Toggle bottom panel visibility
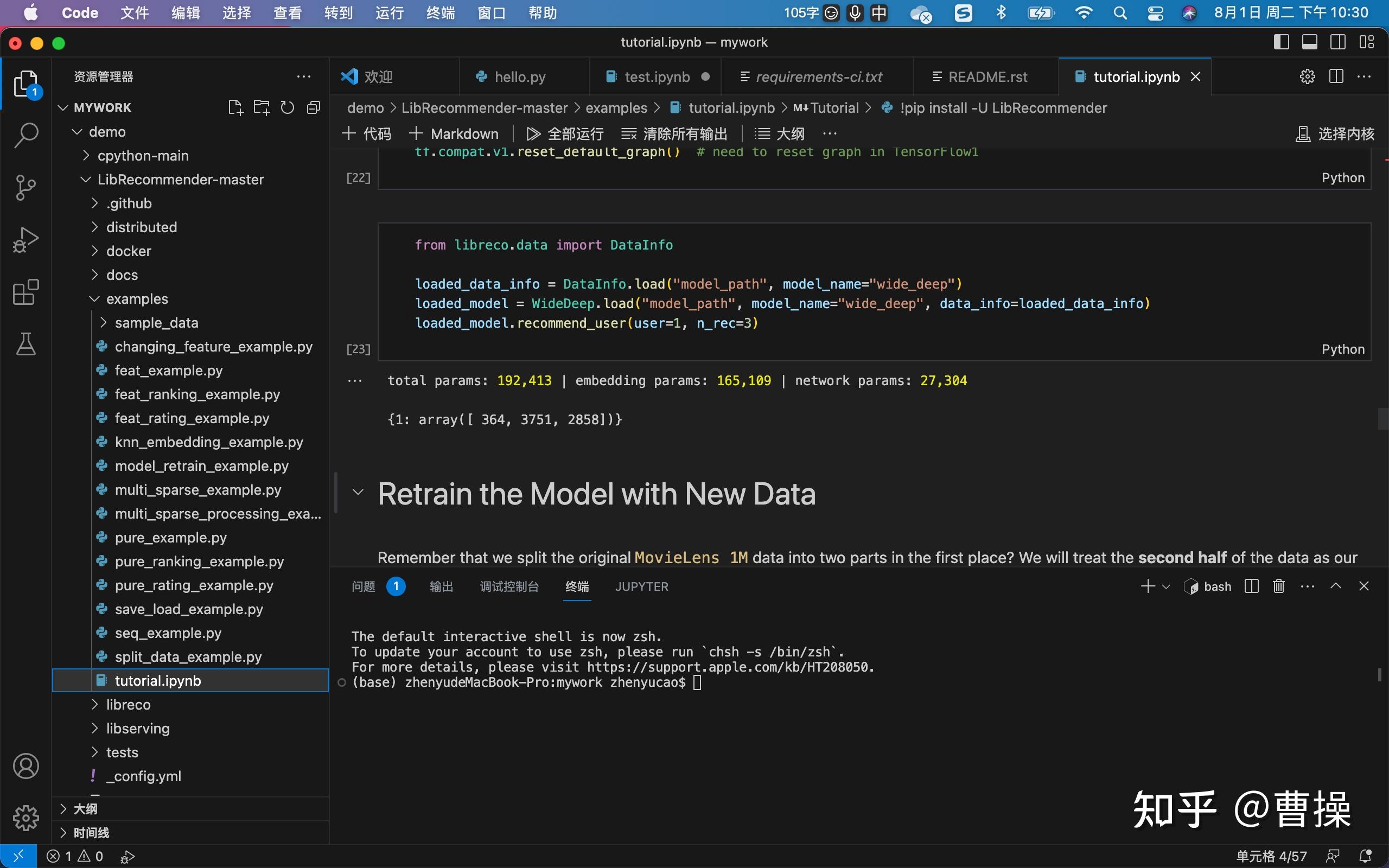Viewport: 1389px width, 868px height. click(x=1310, y=42)
